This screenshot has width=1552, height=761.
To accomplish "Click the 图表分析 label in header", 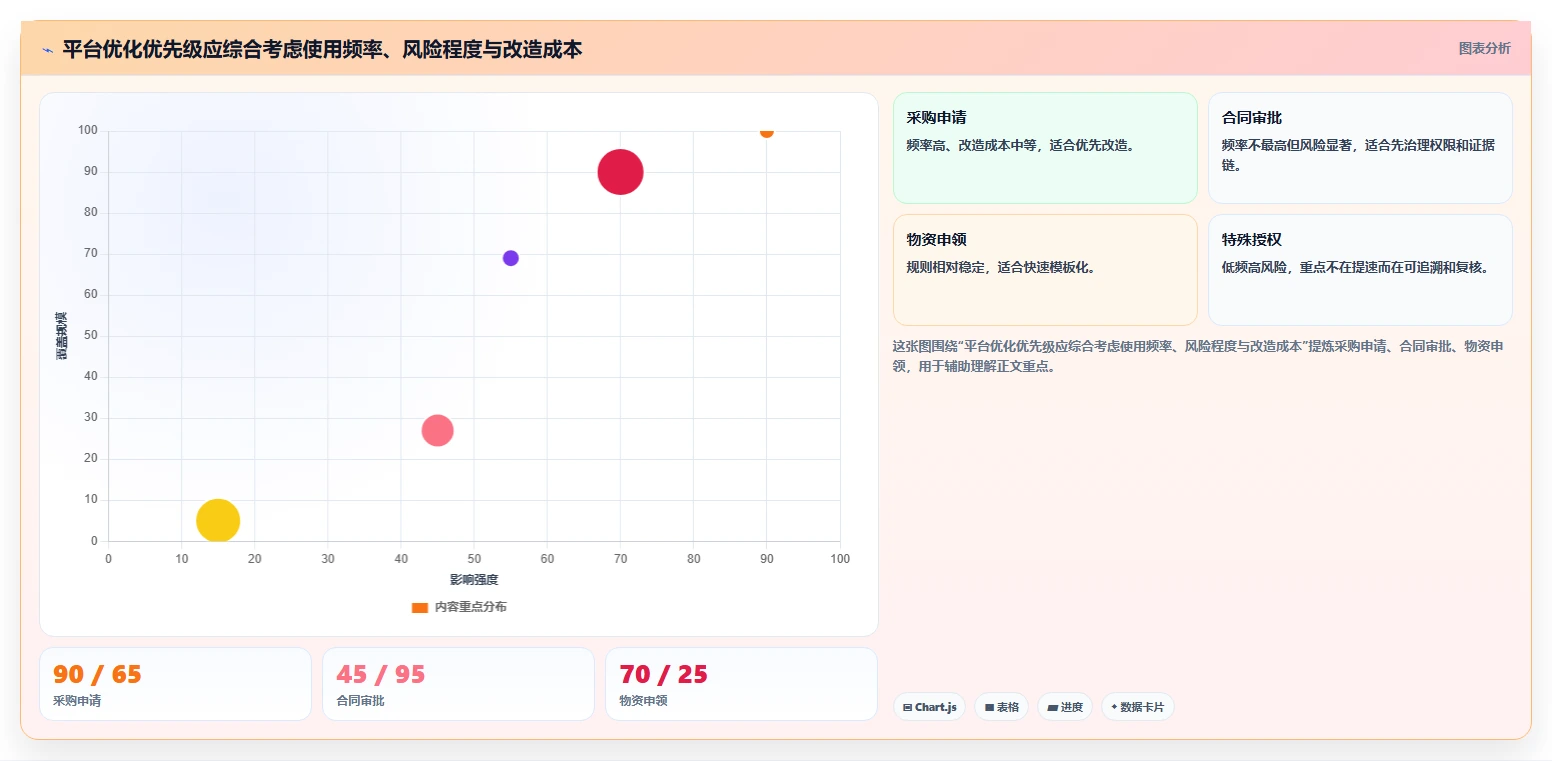I will click(1484, 48).
